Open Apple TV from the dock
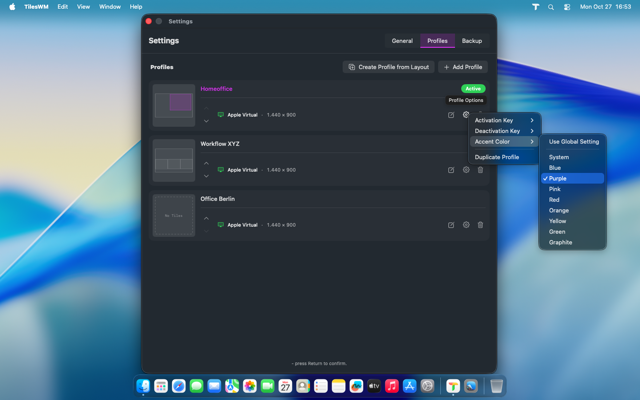 [x=374, y=386]
